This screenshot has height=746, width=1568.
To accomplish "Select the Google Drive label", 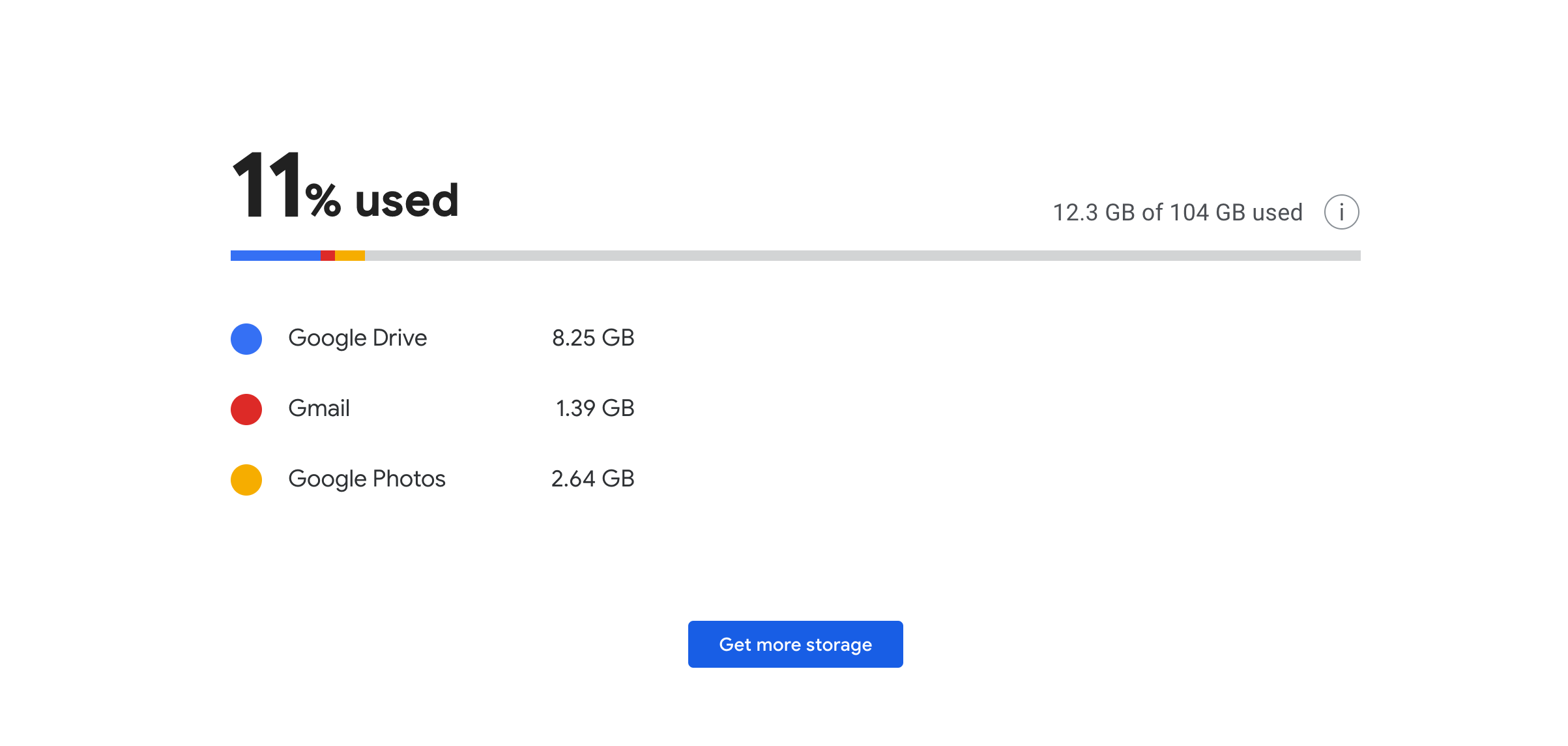I will point(358,338).
